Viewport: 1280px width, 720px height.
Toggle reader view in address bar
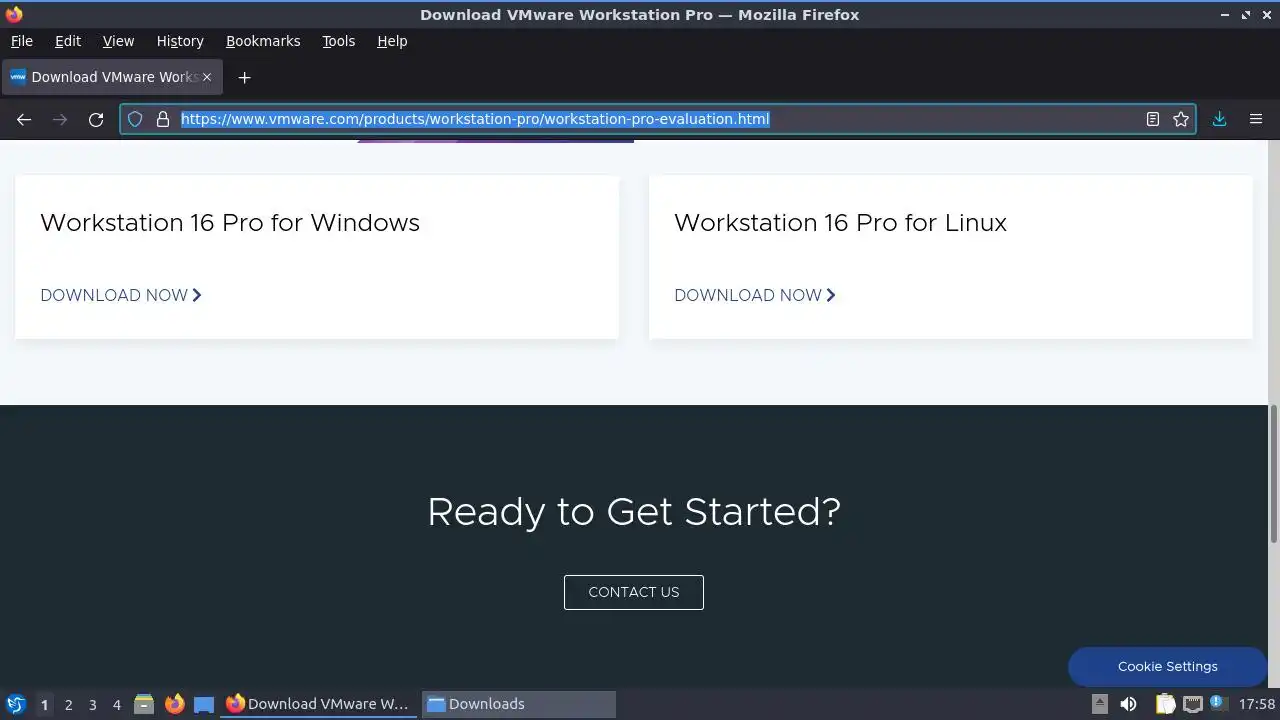coord(1153,119)
